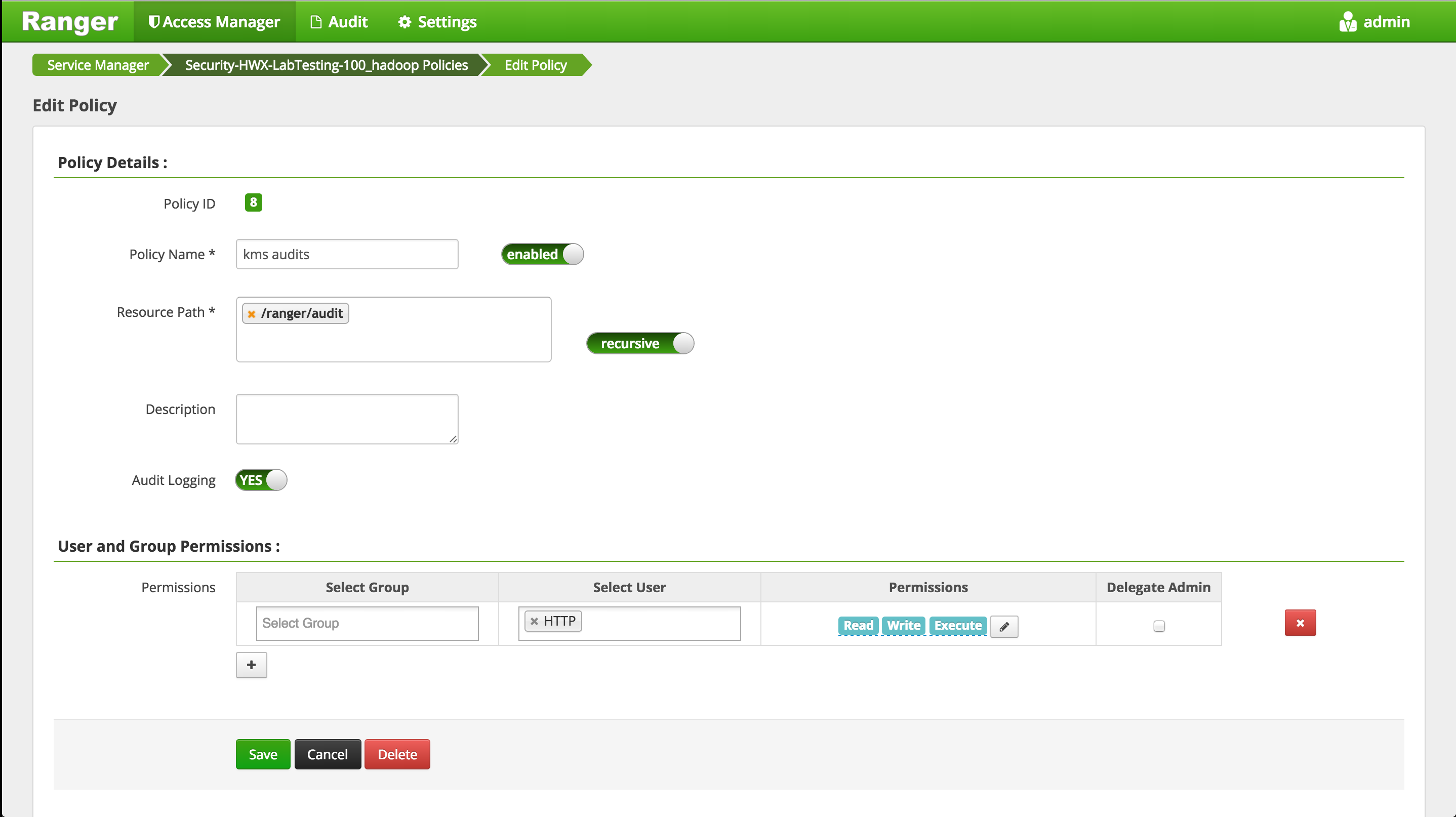Toggle the policy enabled switch

point(542,254)
